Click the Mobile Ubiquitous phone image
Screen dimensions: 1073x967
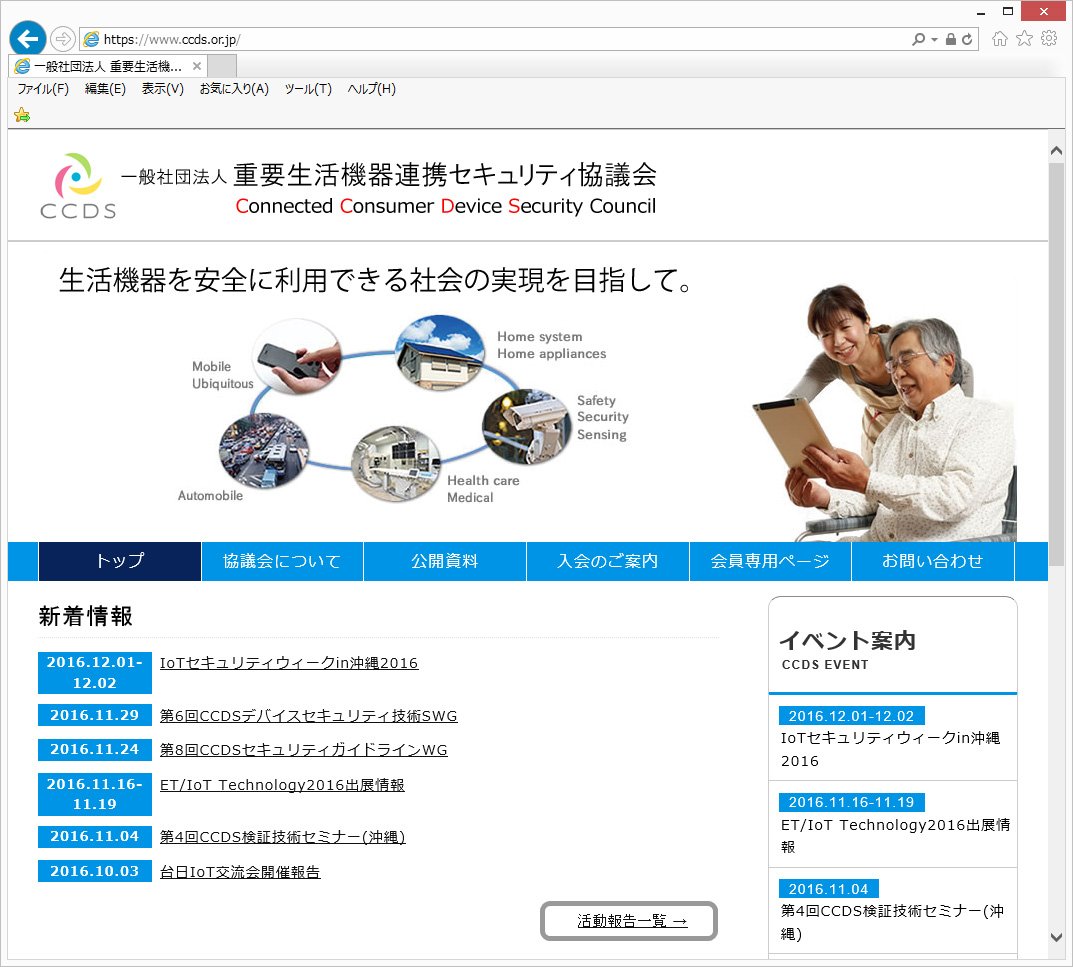pyautogui.click(x=296, y=357)
